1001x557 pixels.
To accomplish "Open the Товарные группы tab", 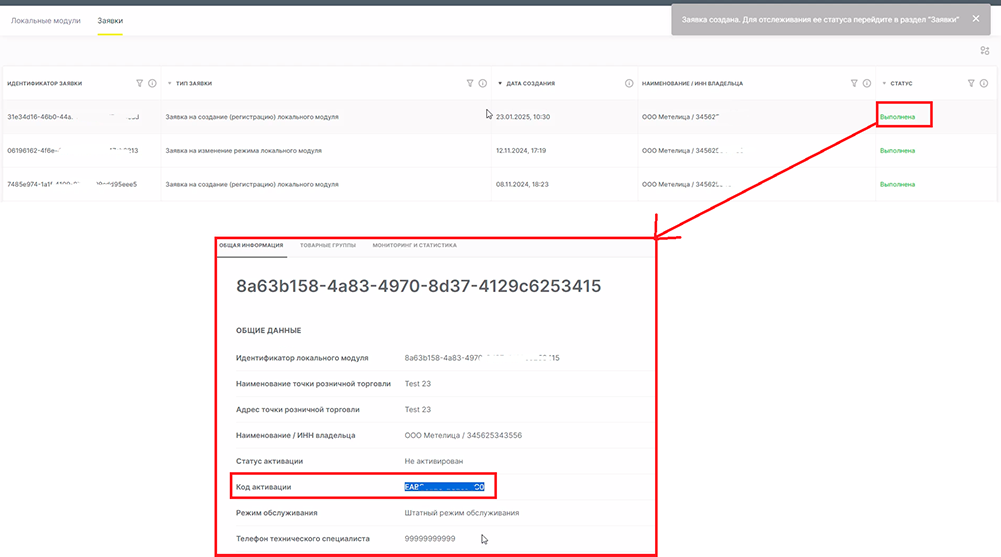I will (327, 245).
